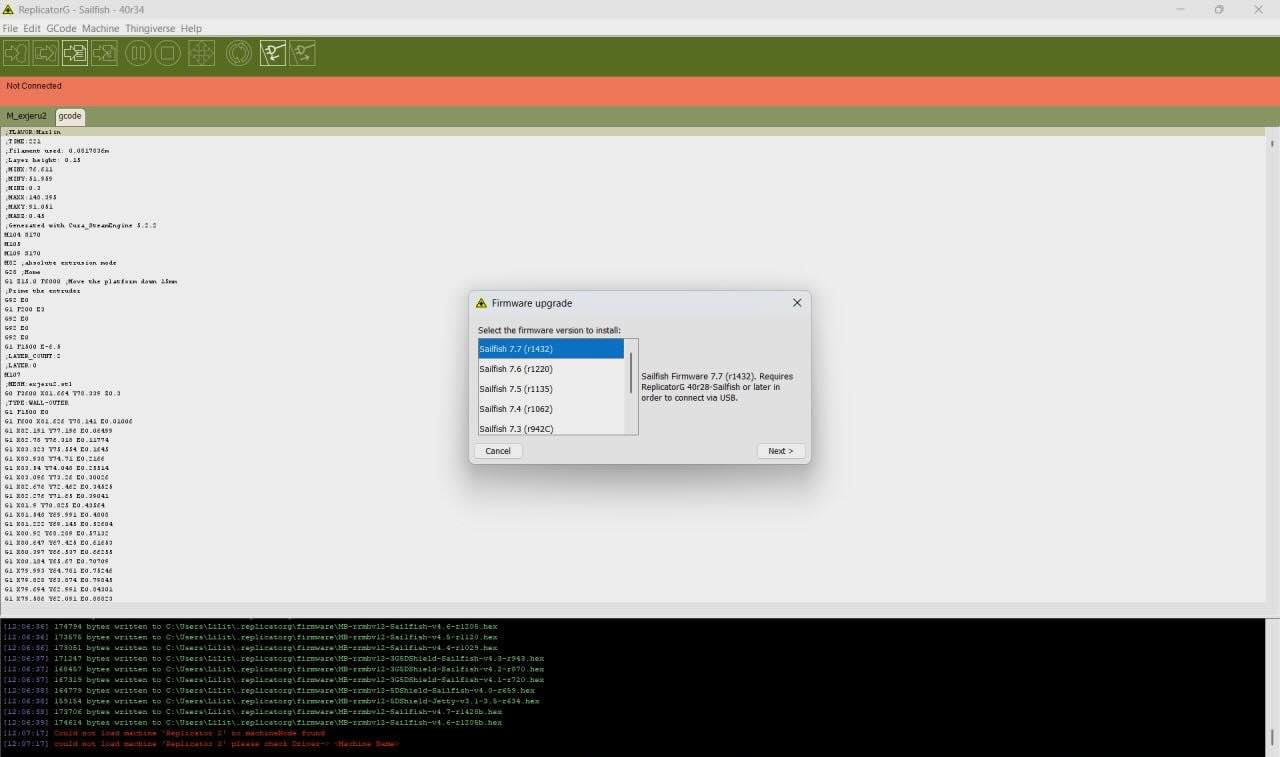
Task: Close the Firmware upgrade dialog
Action: point(797,303)
